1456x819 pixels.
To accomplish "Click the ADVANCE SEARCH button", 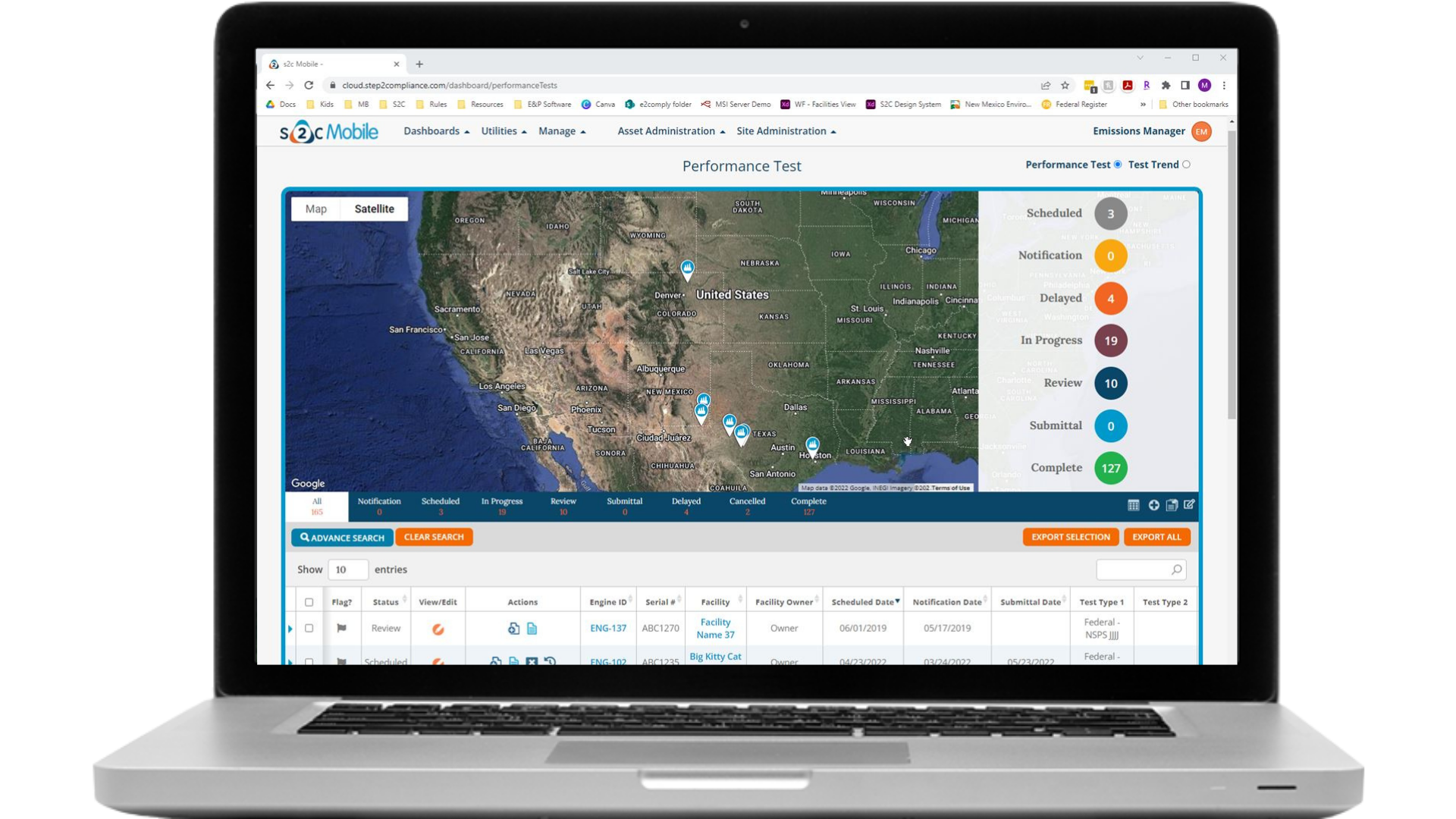I will tap(342, 537).
